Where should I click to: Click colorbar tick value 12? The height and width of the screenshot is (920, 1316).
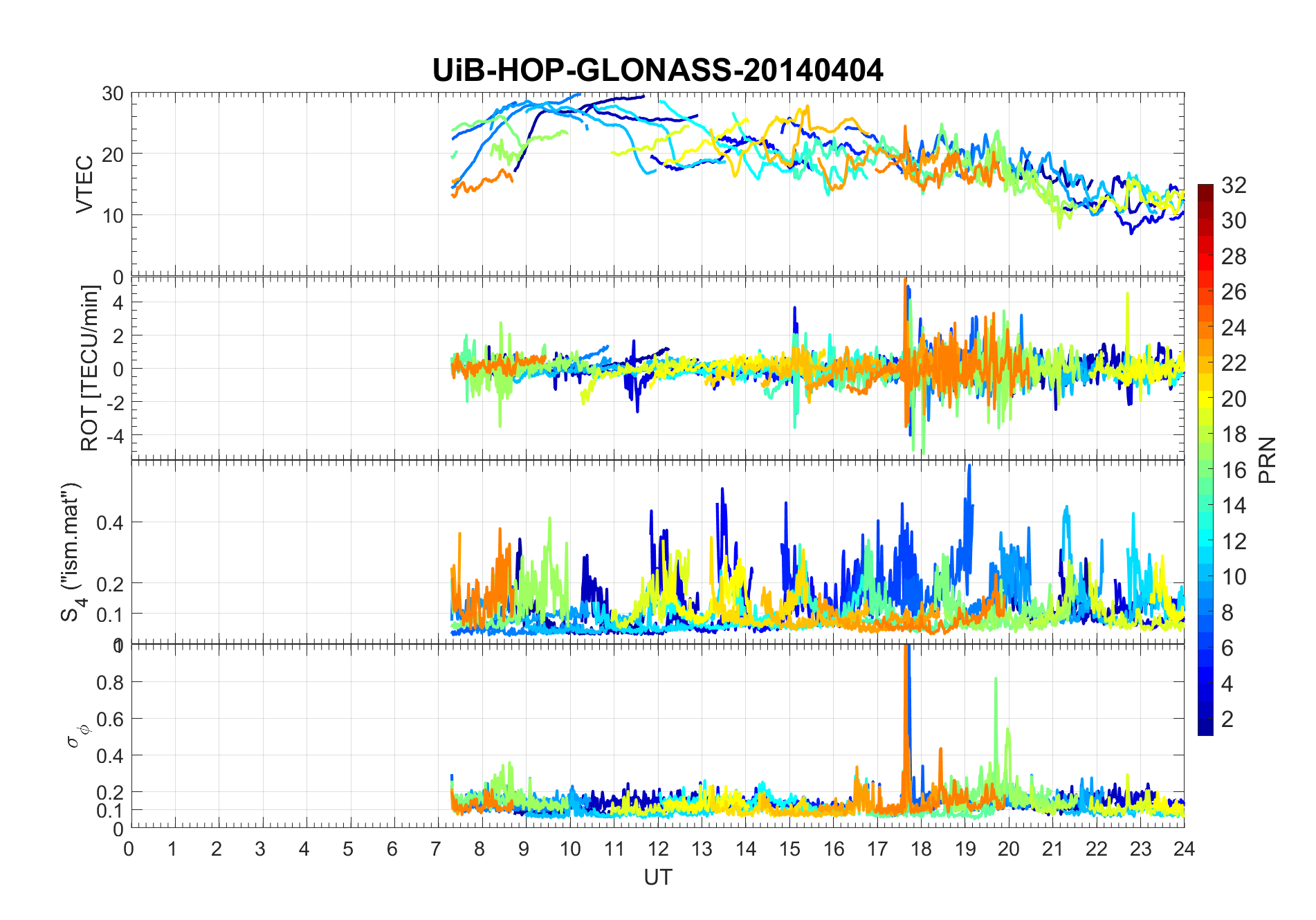click(1234, 542)
